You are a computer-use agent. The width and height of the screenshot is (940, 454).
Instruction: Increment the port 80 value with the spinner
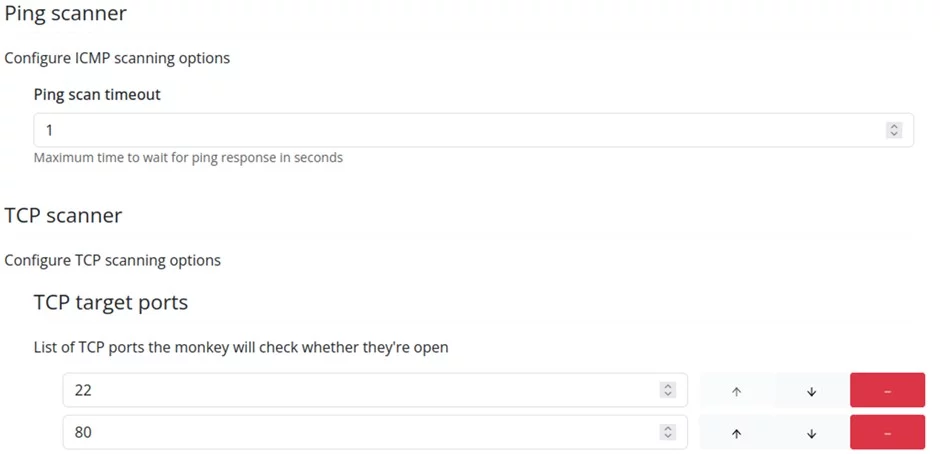(x=668, y=428)
